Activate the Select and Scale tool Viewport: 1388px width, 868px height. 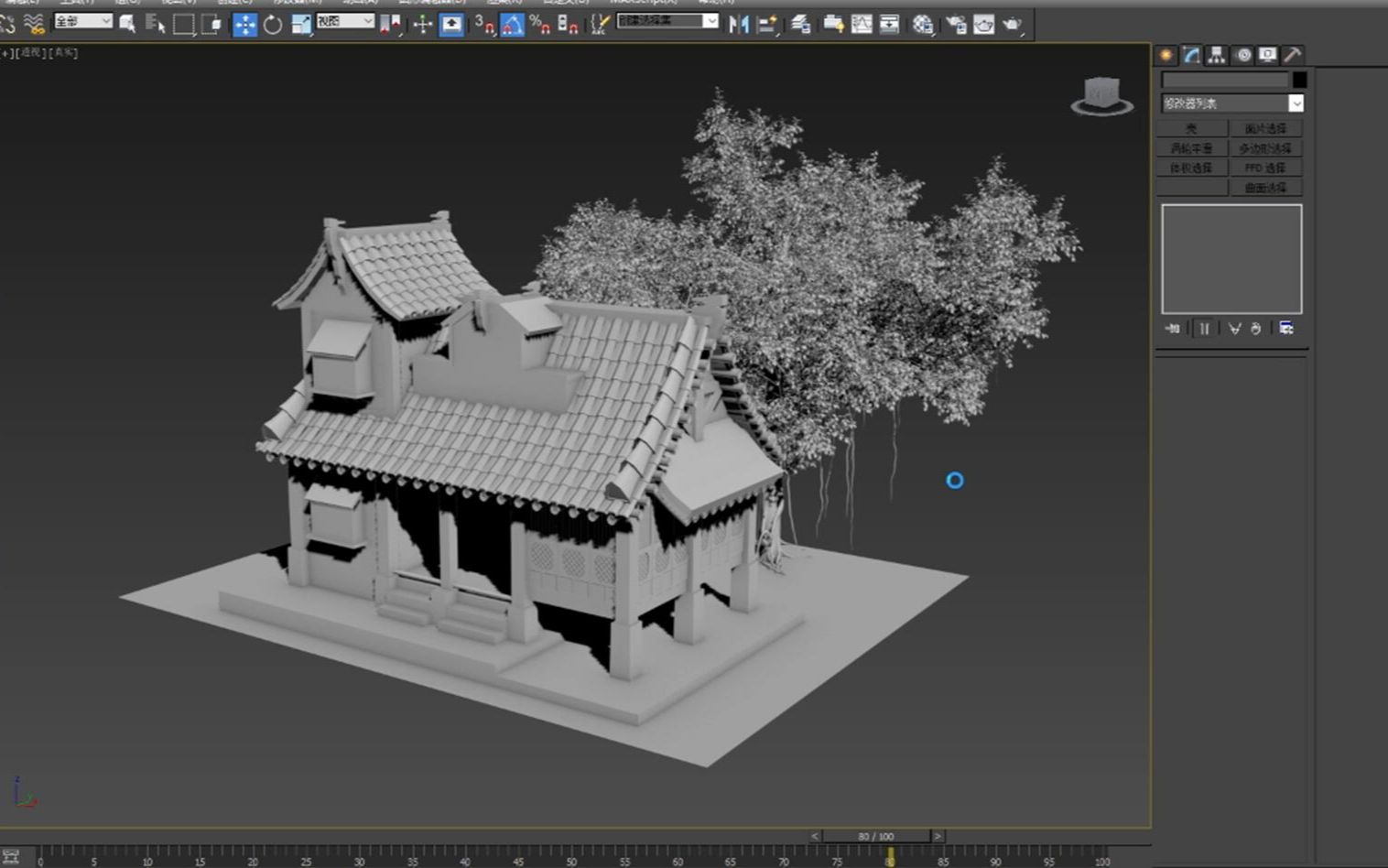301,25
